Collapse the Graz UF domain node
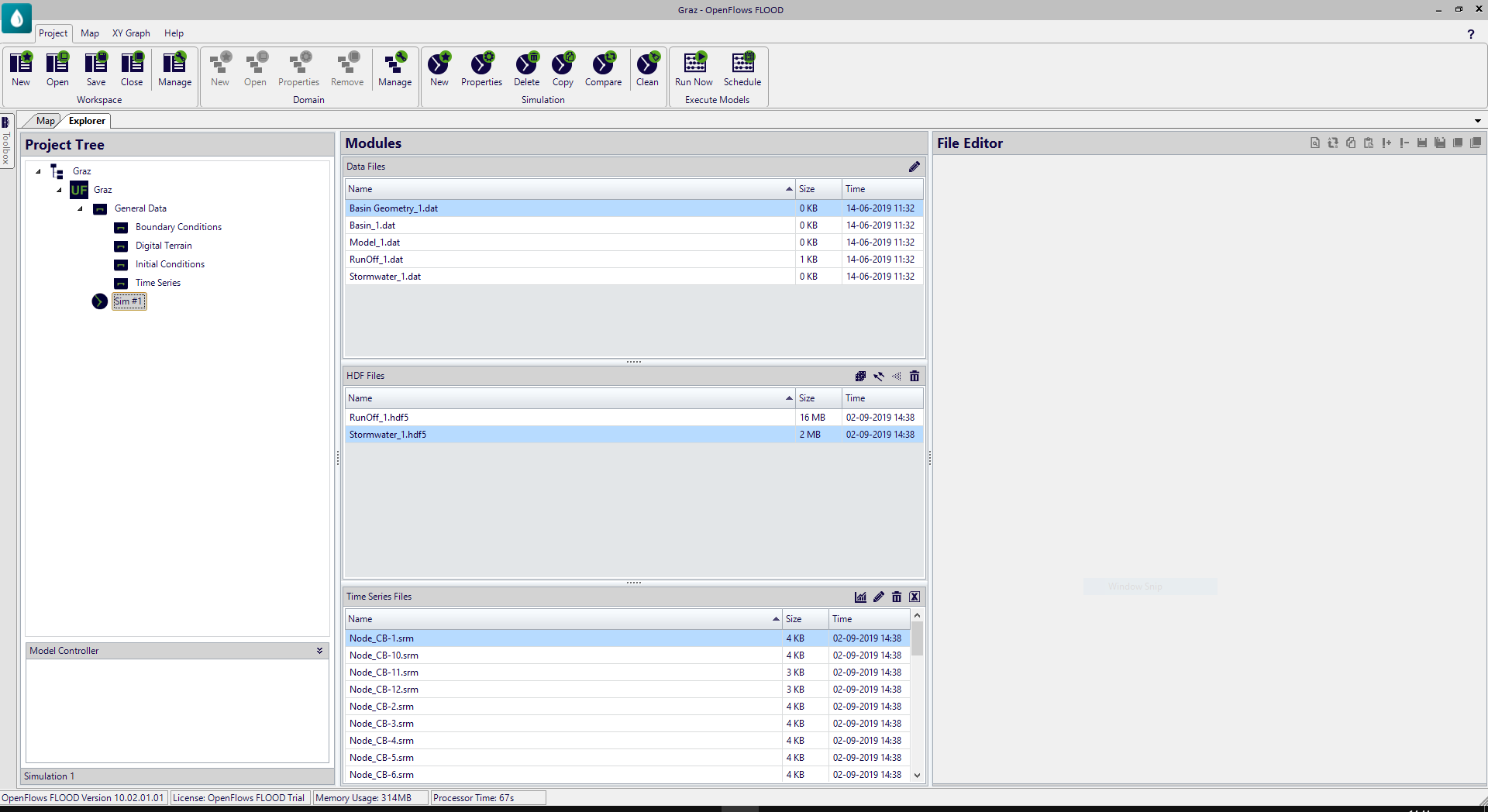 [59, 190]
